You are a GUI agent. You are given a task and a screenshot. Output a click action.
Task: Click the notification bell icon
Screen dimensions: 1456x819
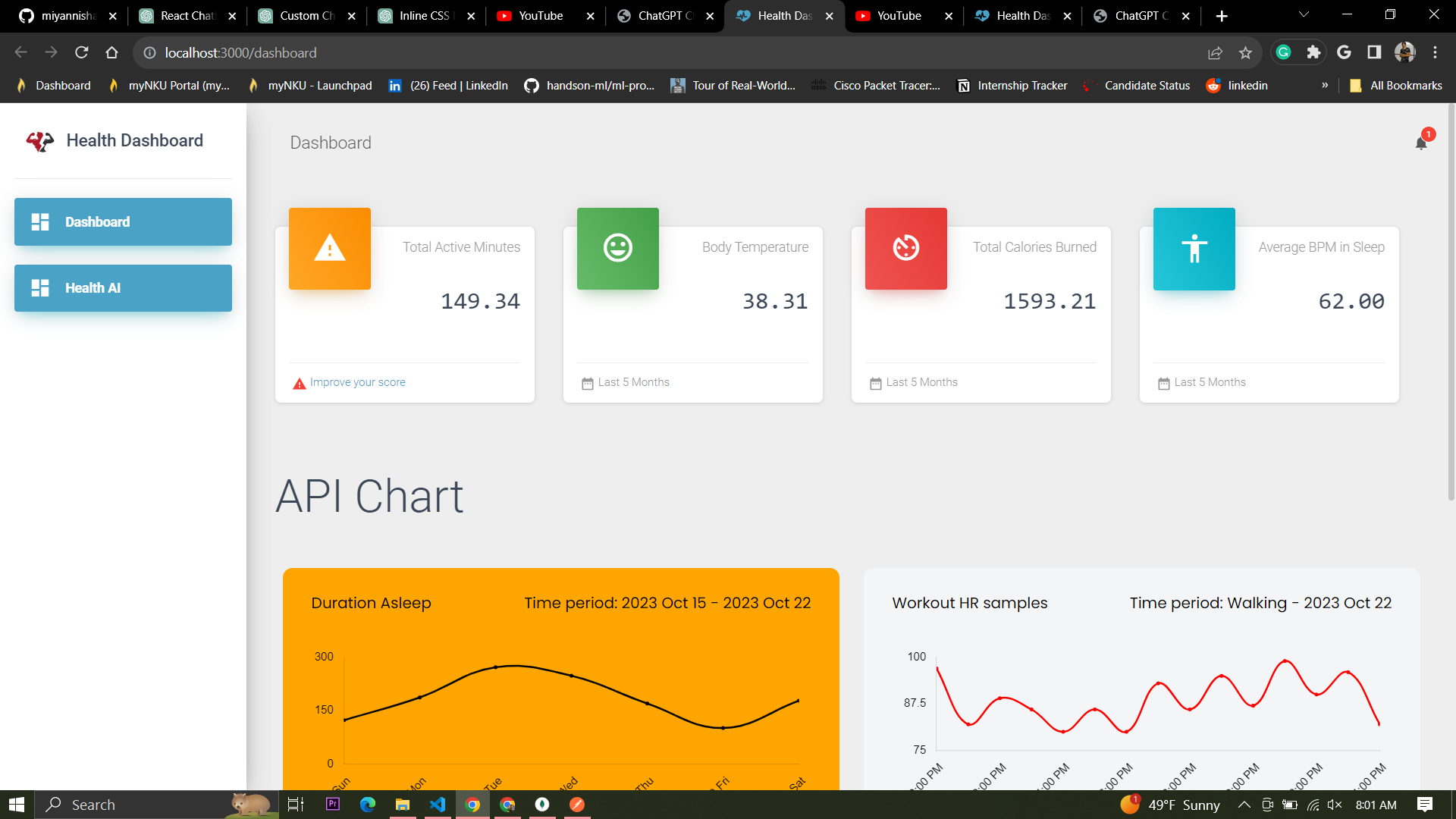(1421, 143)
